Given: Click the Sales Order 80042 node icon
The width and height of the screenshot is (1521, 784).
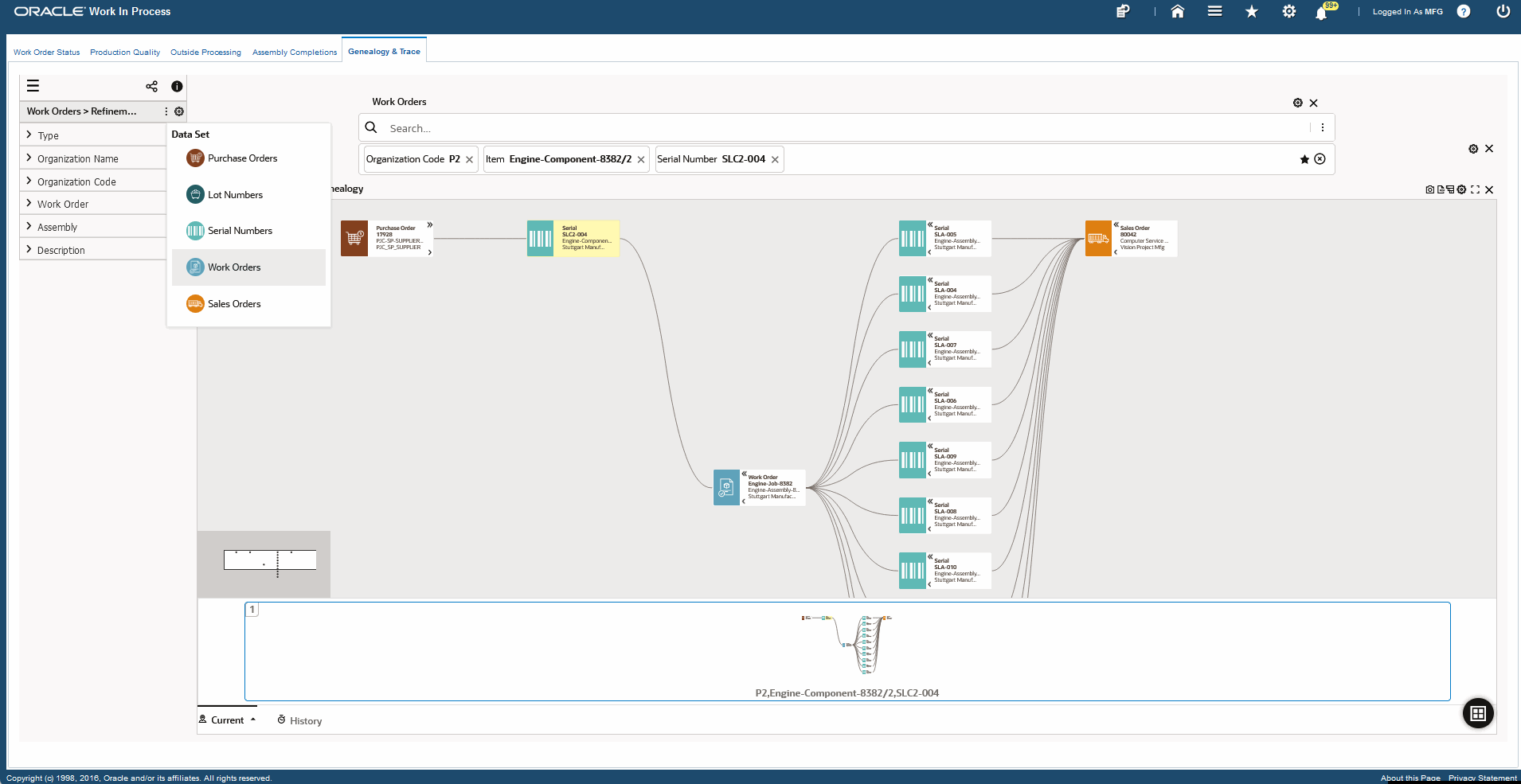Looking at the screenshot, I should click(x=1098, y=238).
